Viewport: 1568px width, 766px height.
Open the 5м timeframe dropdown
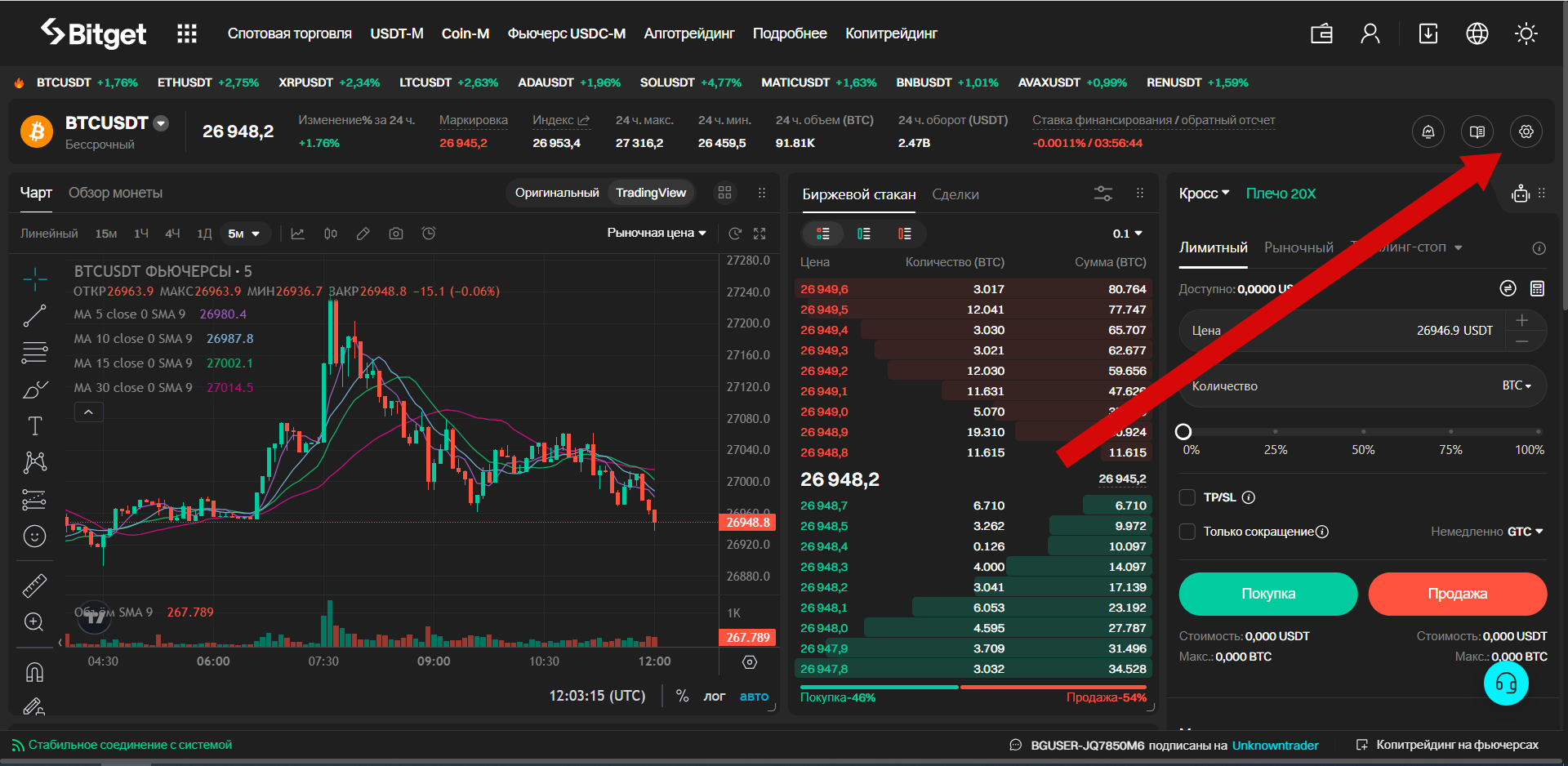(x=244, y=234)
